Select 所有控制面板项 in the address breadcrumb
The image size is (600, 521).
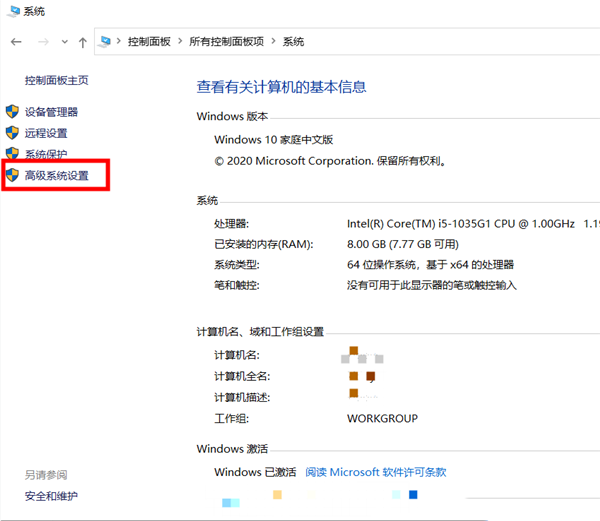pos(227,42)
